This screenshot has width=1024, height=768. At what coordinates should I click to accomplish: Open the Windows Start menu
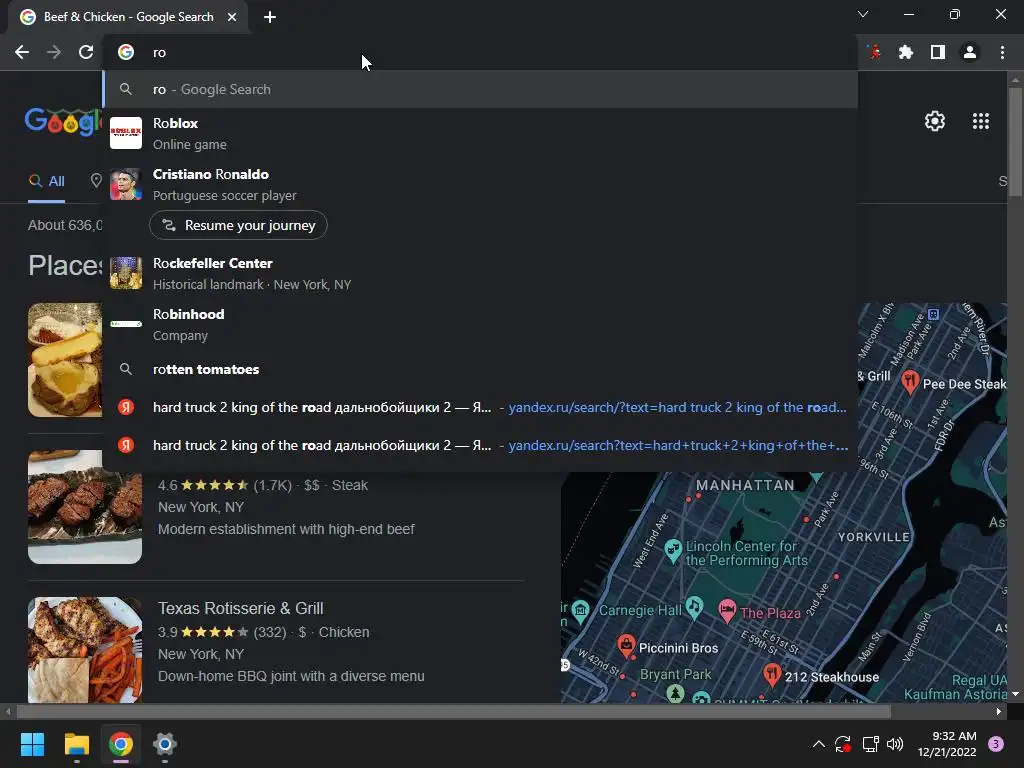(x=32, y=744)
